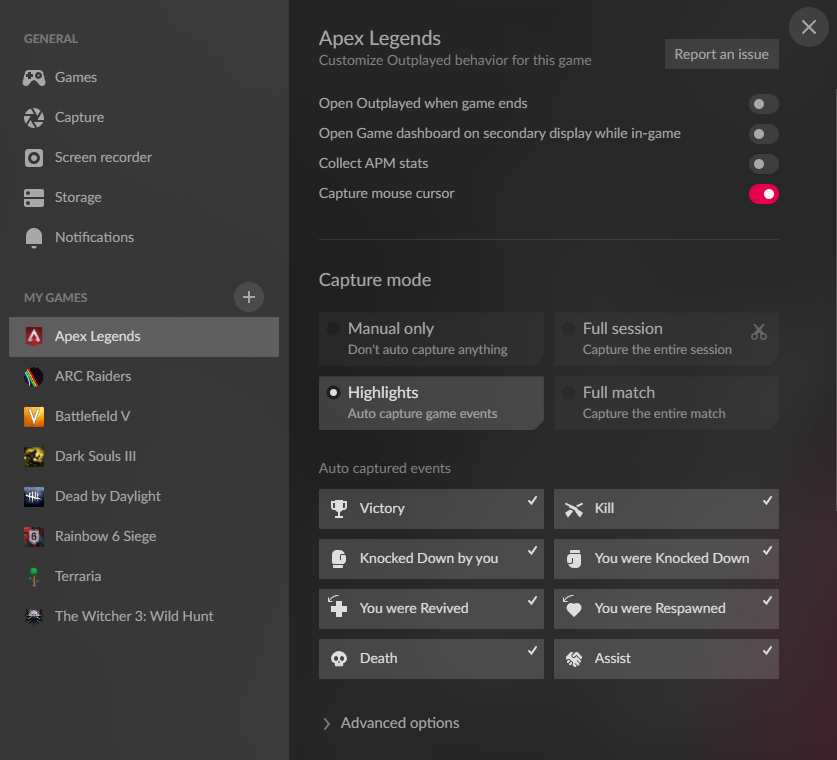The height and width of the screenshot is (760, 837).
Task: Click the Storage drive icon
Action: (34, 197)
